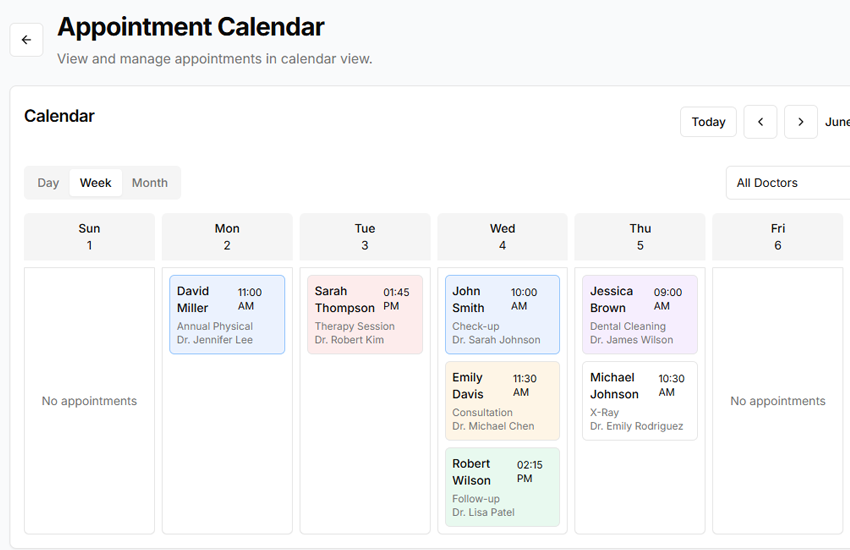Viewport: 850px width, 550px height.
Task: Select the Thu 5 day header
Action: 640,237
